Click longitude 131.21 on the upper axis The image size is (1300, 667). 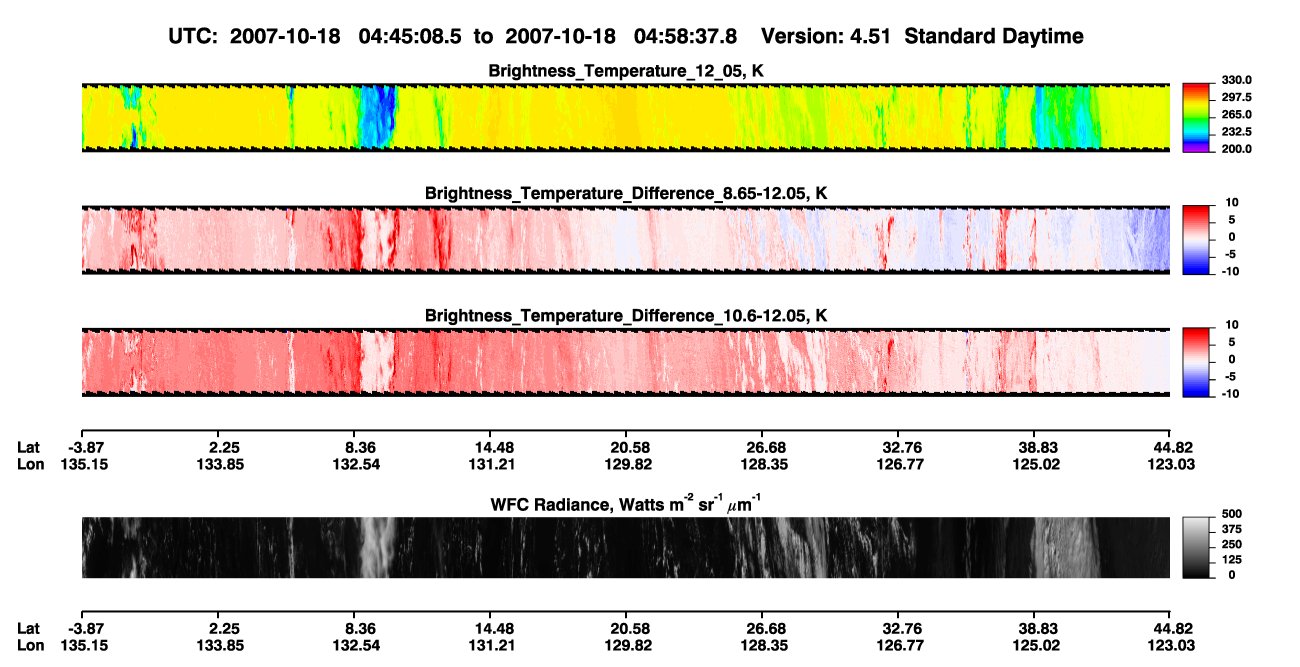point(494,464)
